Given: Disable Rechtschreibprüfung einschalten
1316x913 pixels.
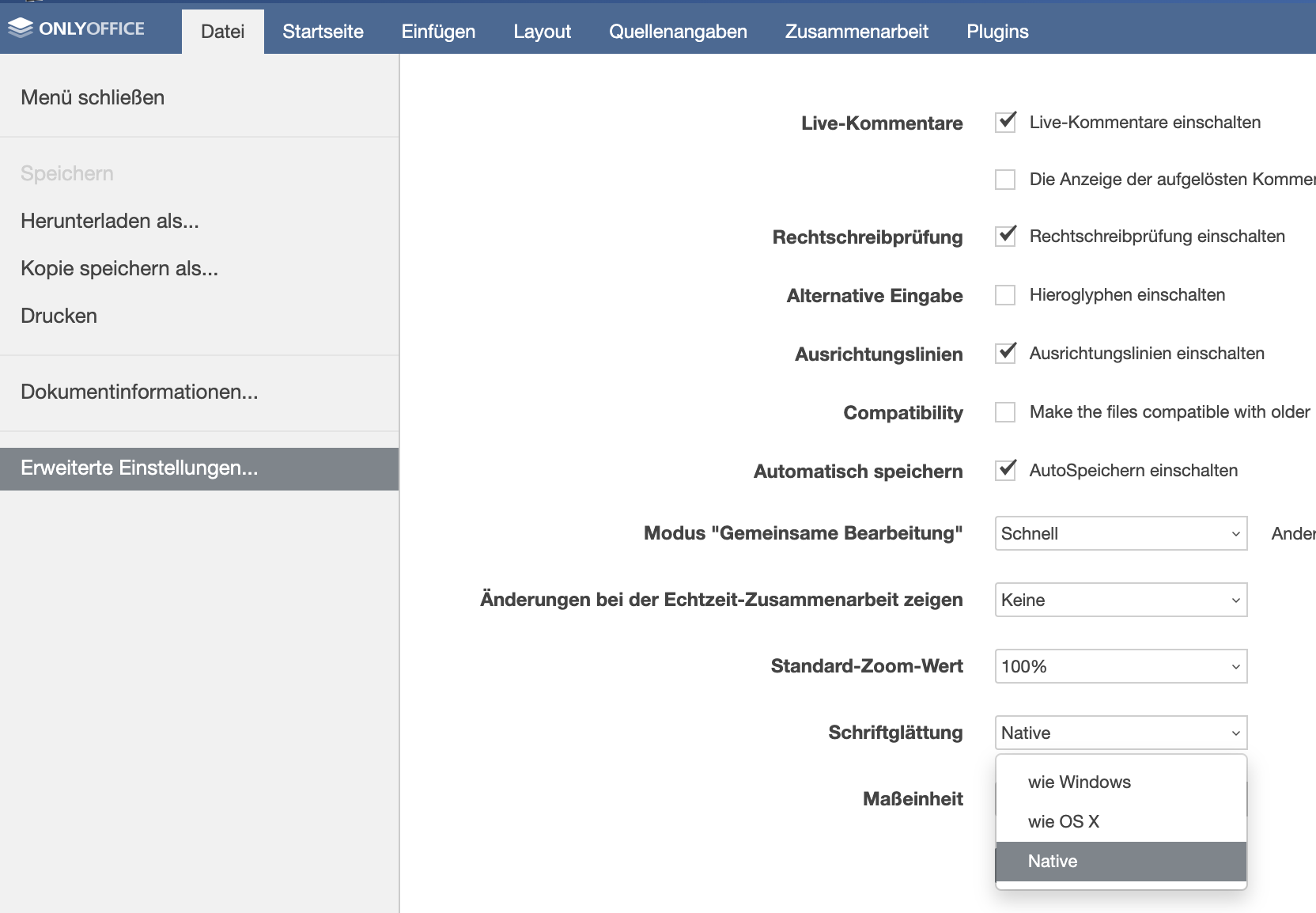Looking at the screenshot, I should point(1004,236).
